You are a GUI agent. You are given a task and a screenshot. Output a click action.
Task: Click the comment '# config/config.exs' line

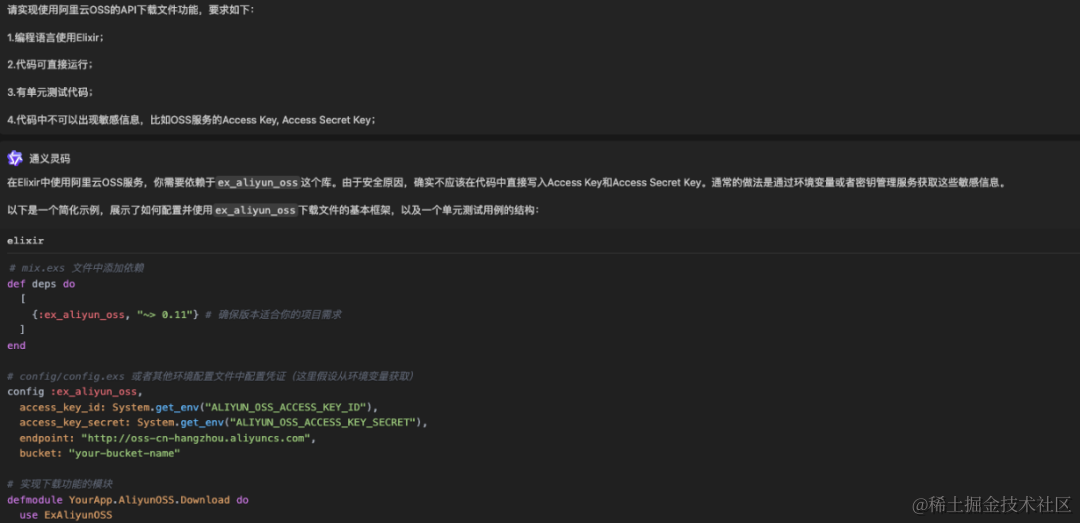click(210, 376)
